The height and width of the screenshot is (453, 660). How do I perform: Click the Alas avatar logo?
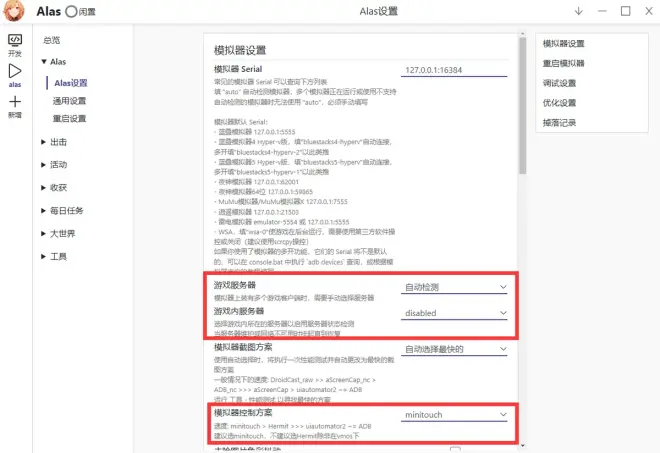pyautogui.click(x=14, y=11)
